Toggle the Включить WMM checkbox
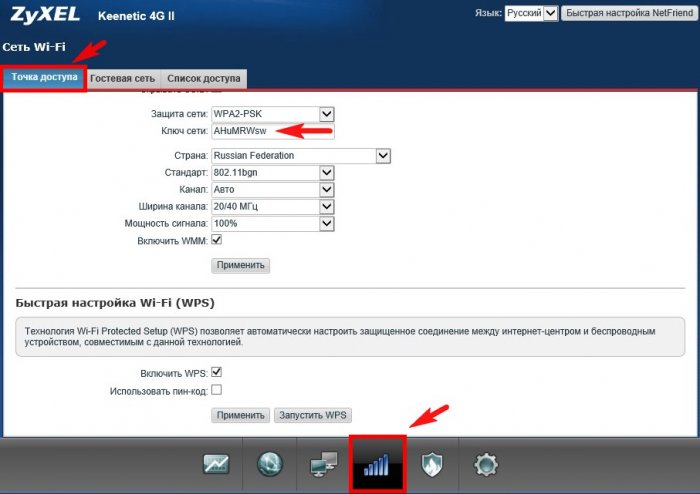This screenshot has width=700, height=494. (x=217, y=240)
